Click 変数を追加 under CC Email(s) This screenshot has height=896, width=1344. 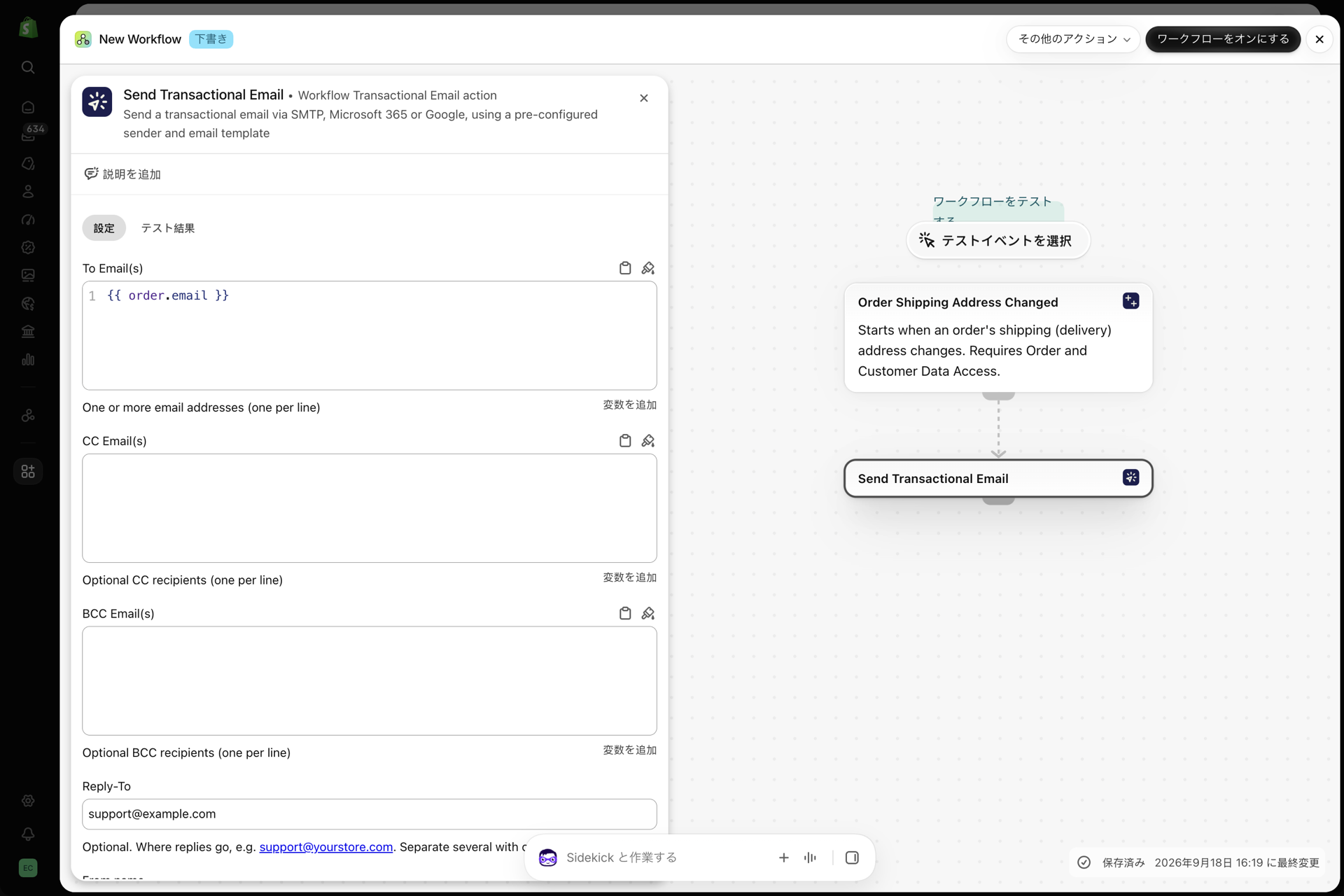coord(629,577)
